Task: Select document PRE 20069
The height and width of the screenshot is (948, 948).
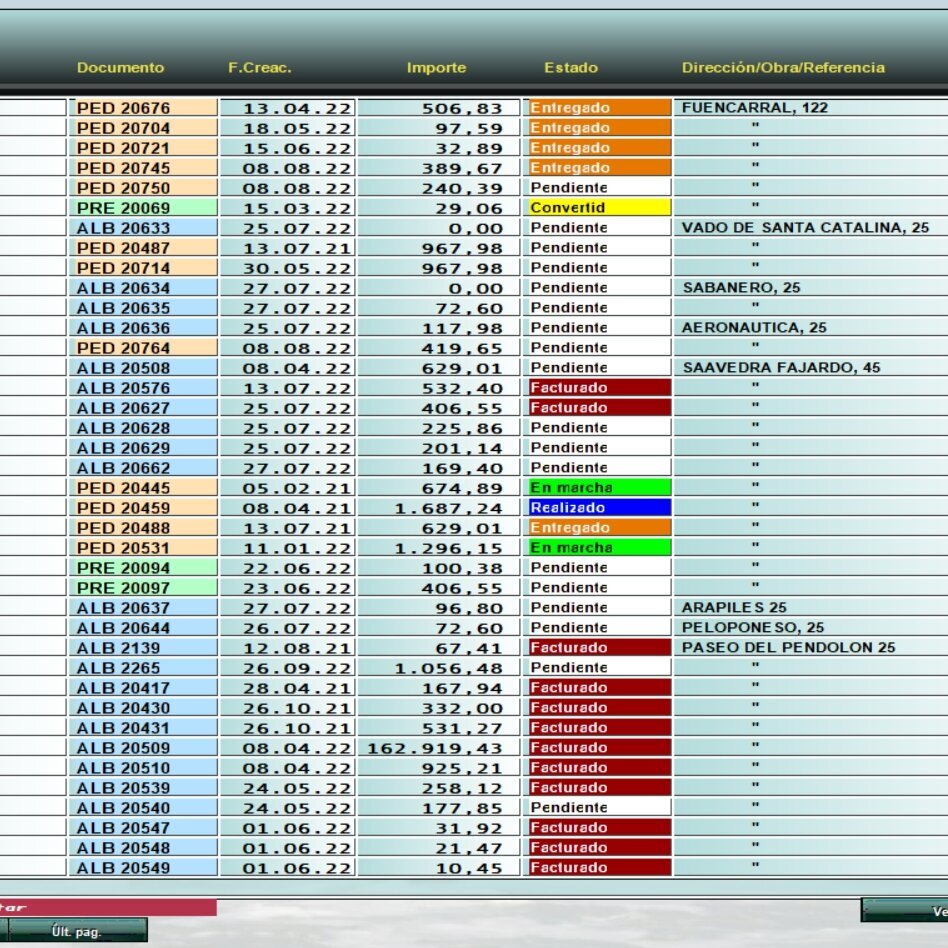Action: point(143,208)
